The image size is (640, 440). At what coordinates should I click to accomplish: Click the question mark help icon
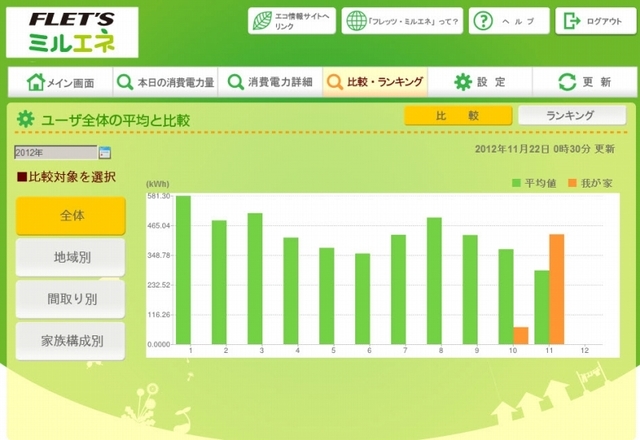point(483,21)
